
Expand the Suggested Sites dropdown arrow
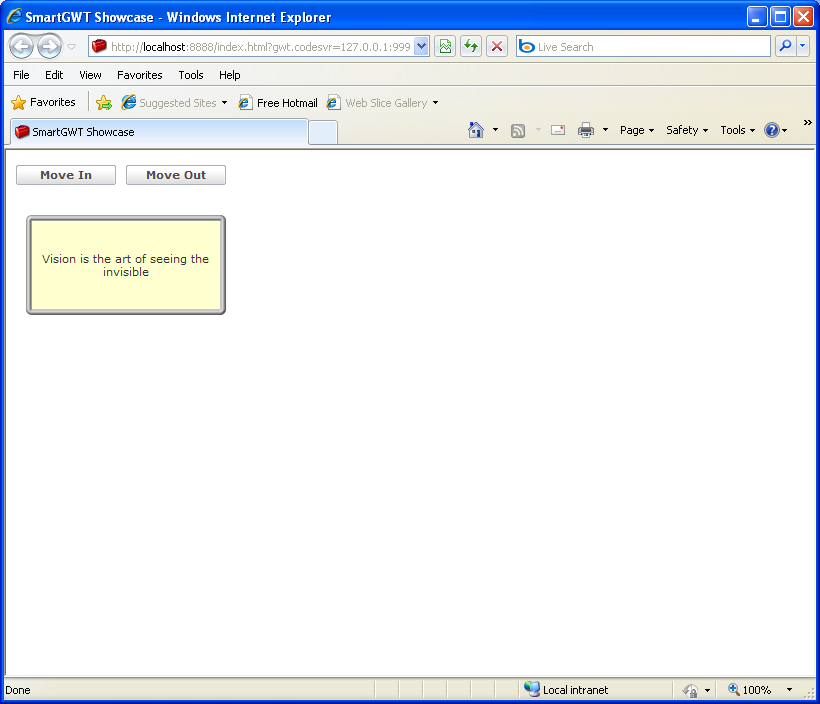click(x=224, y=103)
